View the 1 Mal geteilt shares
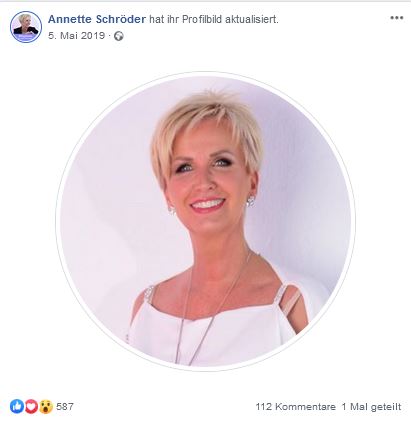This screenshot has width=411, height=423. click(371, 407)
